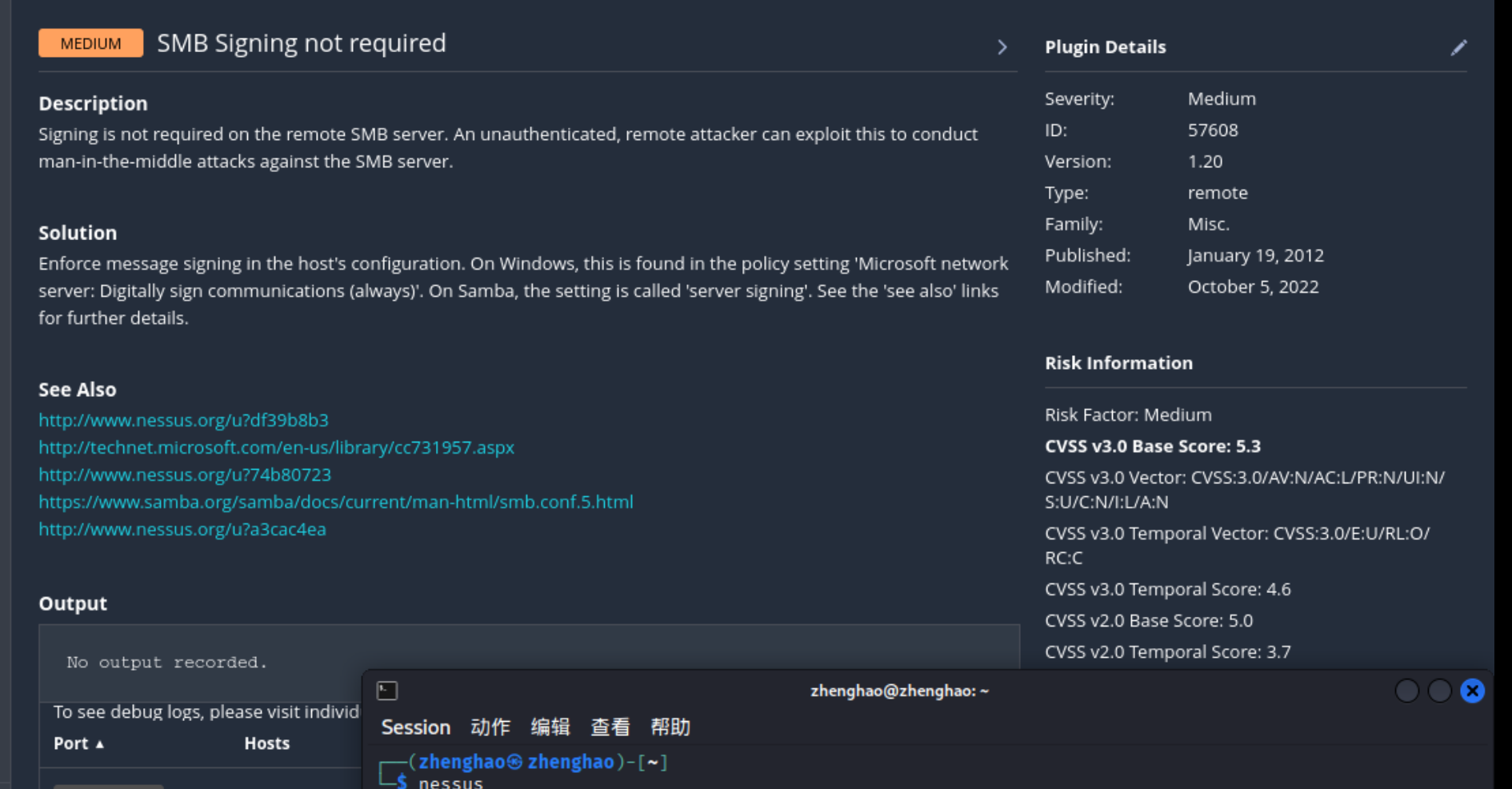Open the 编辑 menu in terminal

pyautogui.click(x=550, y=727)
